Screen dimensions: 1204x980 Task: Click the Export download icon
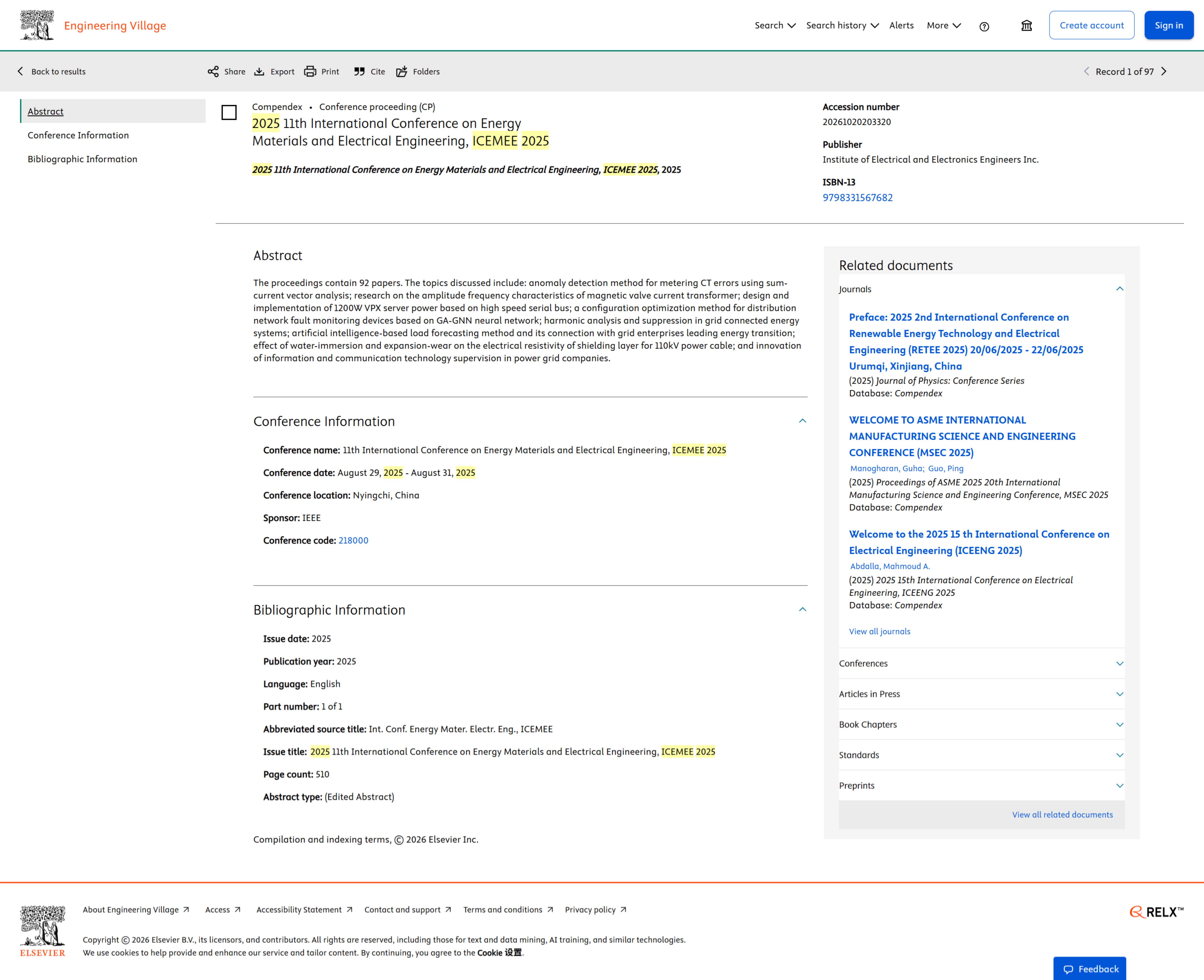259,72
